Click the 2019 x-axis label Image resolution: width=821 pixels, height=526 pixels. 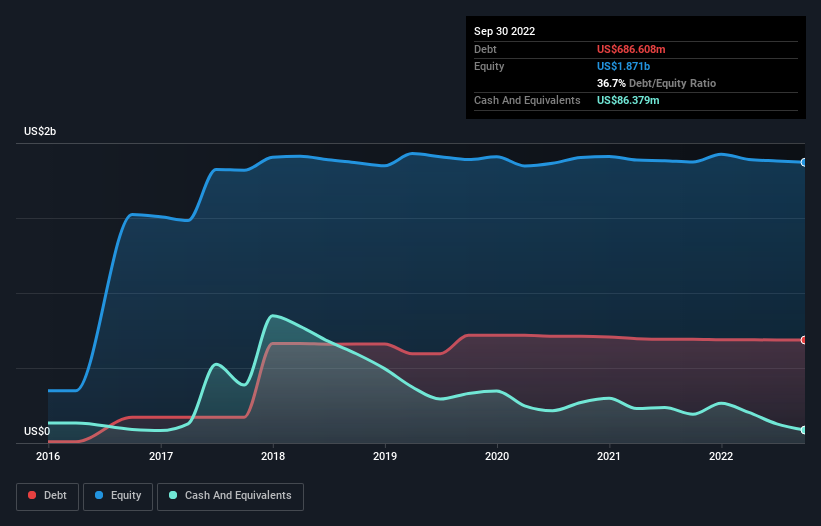click(x=385, y=456)
